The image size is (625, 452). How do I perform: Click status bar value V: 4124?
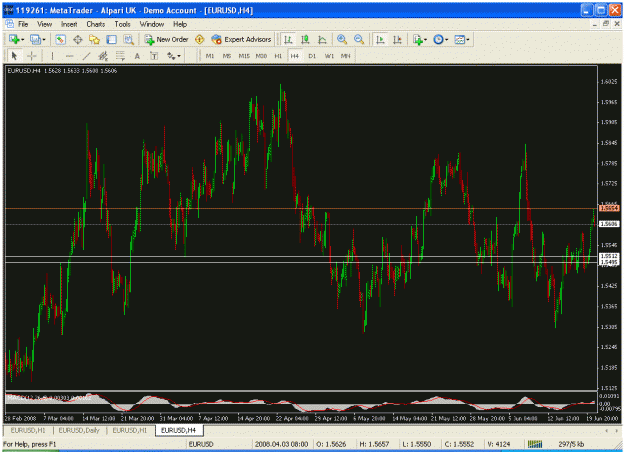[x=498, y=444]
